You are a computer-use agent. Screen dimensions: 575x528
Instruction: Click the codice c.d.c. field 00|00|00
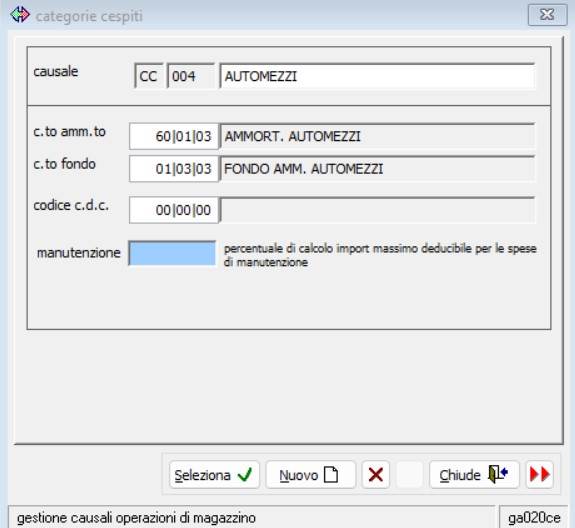[174, 210]
